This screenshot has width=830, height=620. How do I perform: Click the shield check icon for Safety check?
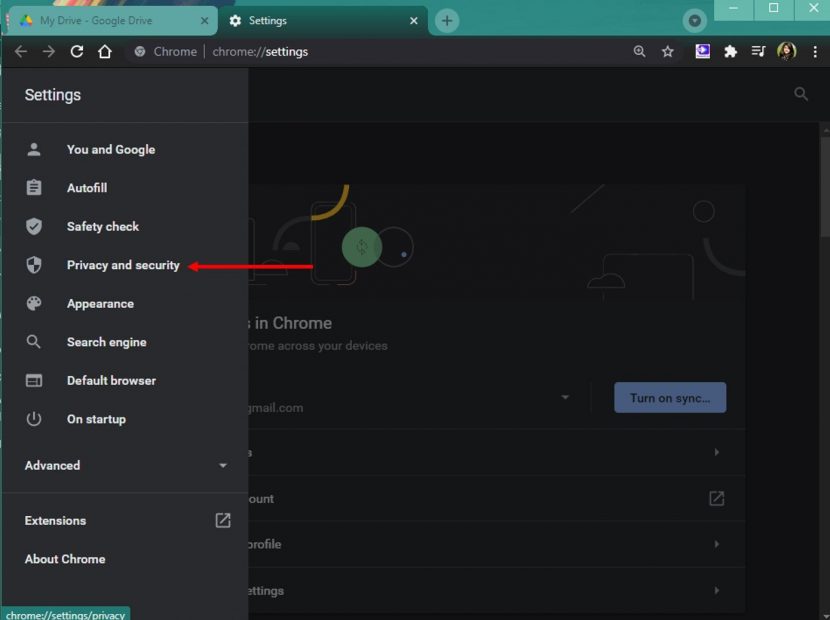(x=34, y=226)
